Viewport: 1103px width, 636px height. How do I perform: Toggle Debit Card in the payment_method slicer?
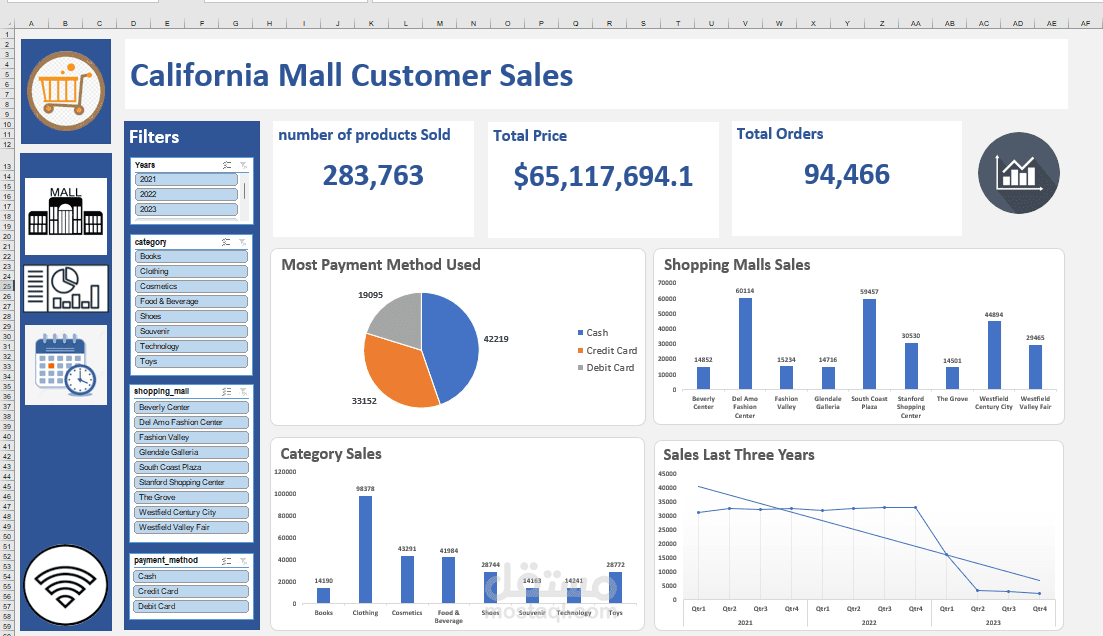(x=190, y=606)
